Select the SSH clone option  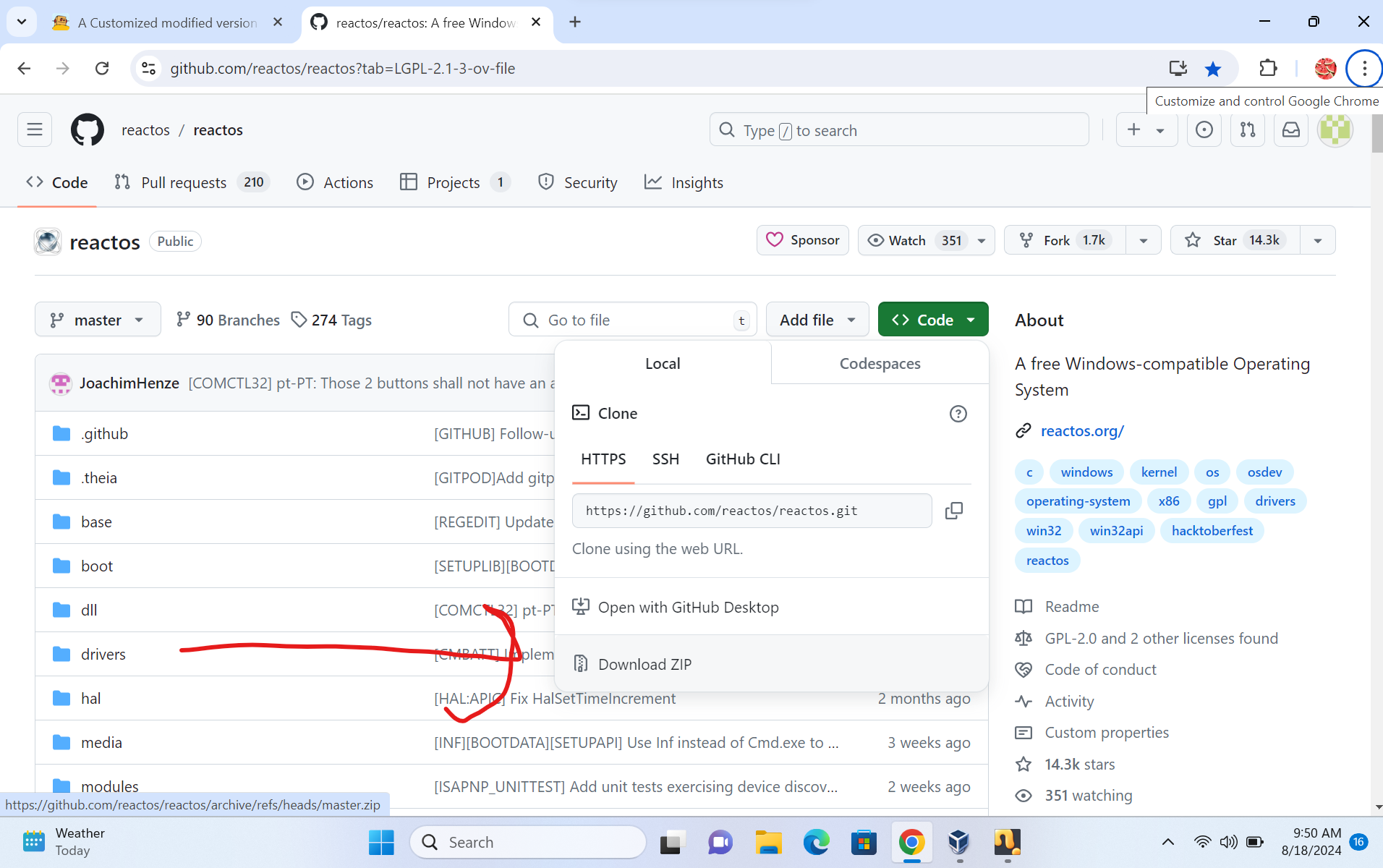click(x=665, y=459)
